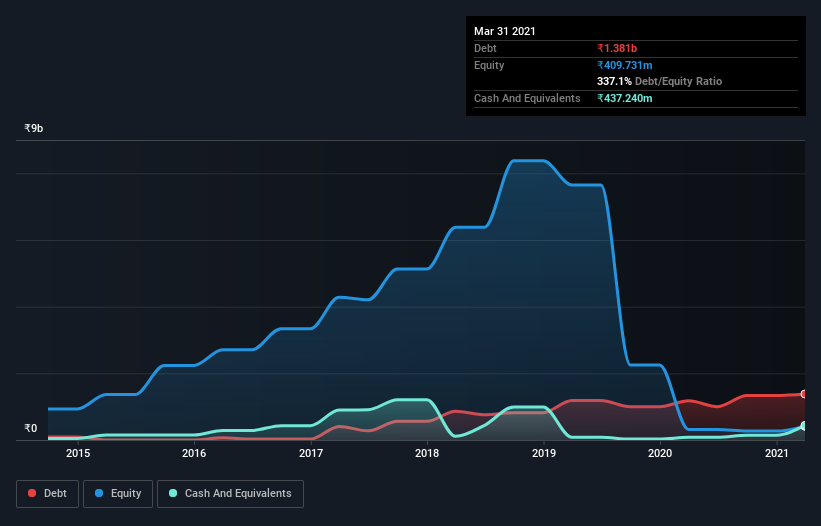This screenshot has width=821, height=526.
Task: Click the ₹0 y-axis label
Action: click(31, 428)
